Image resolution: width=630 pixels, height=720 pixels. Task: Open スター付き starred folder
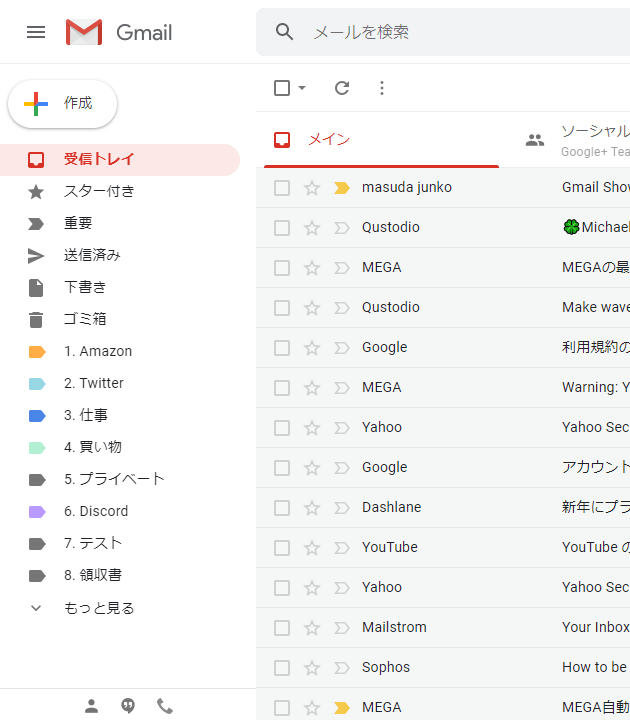coord(119,191)
